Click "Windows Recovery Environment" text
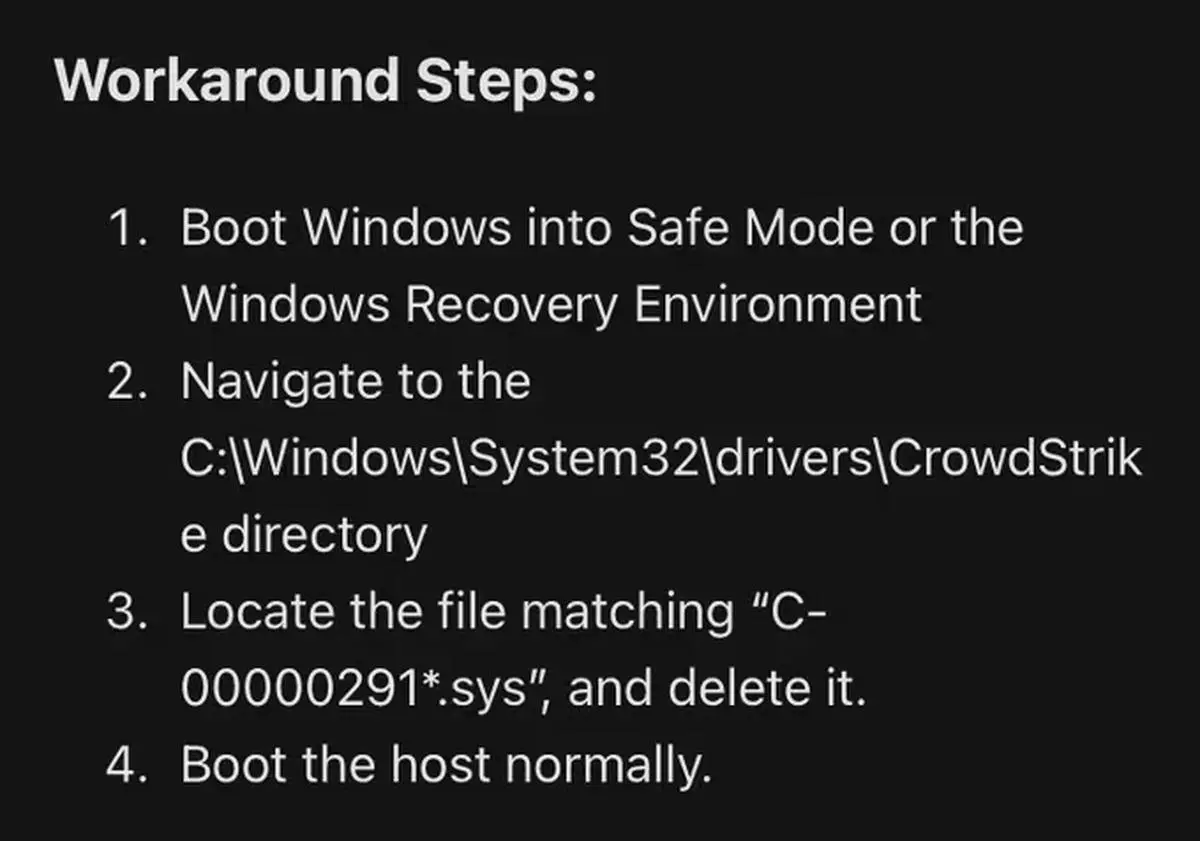 551,304
